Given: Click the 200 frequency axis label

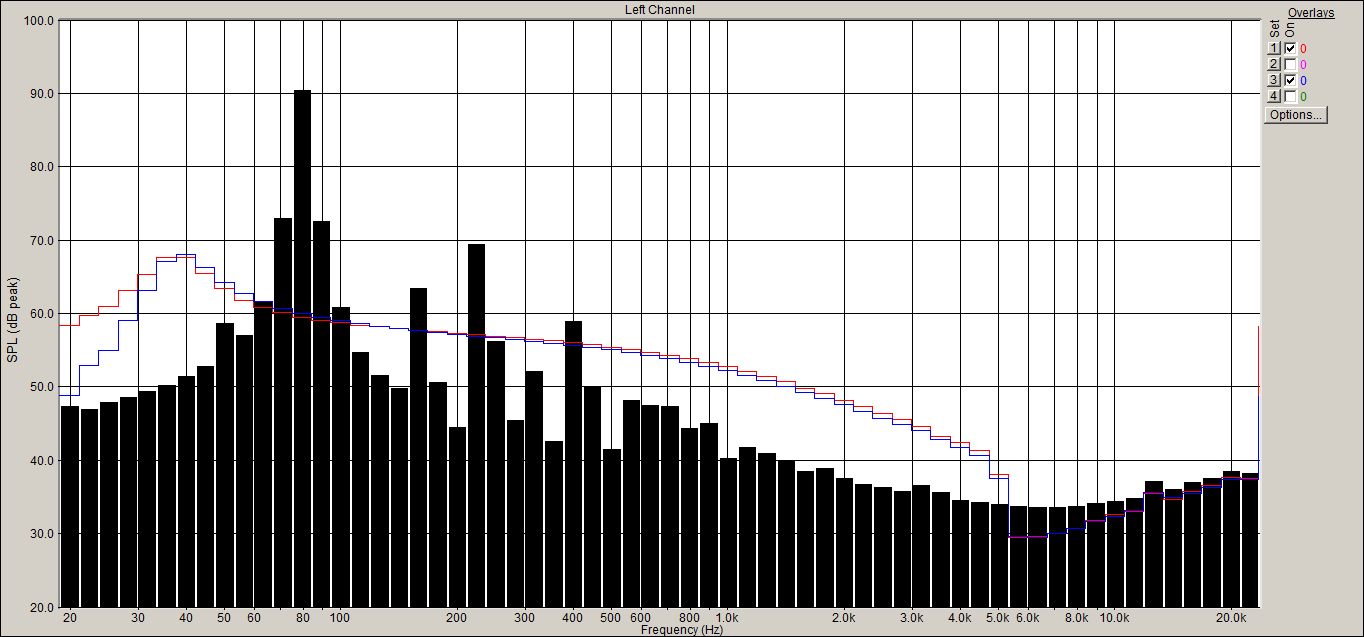Looking at the screenshot, I should click(x=457, y=618).
